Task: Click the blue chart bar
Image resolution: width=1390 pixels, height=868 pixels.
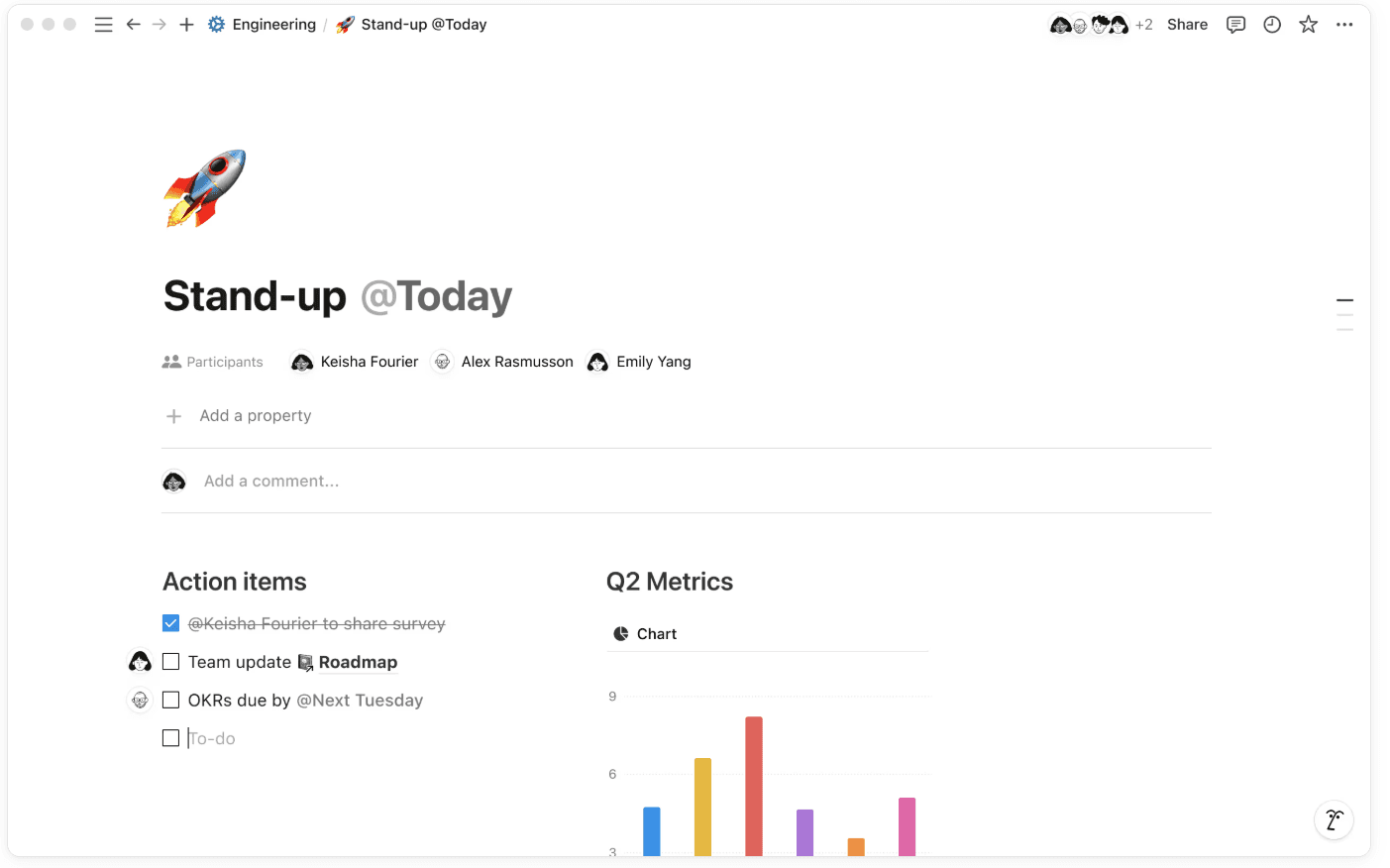Action: pos(652,831)
